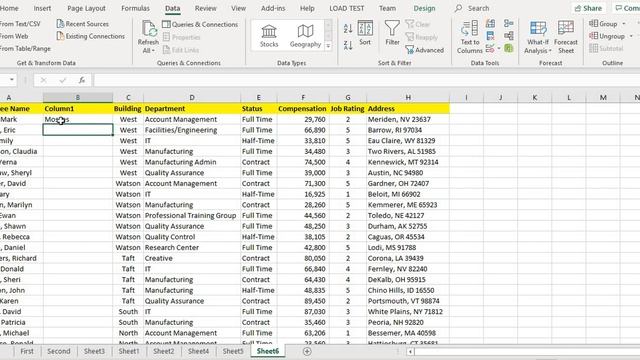Cancel formula bar entry X icon
The width and height of the screenshot is (640, 360).
pyautogui.click(x=43, y=80)
